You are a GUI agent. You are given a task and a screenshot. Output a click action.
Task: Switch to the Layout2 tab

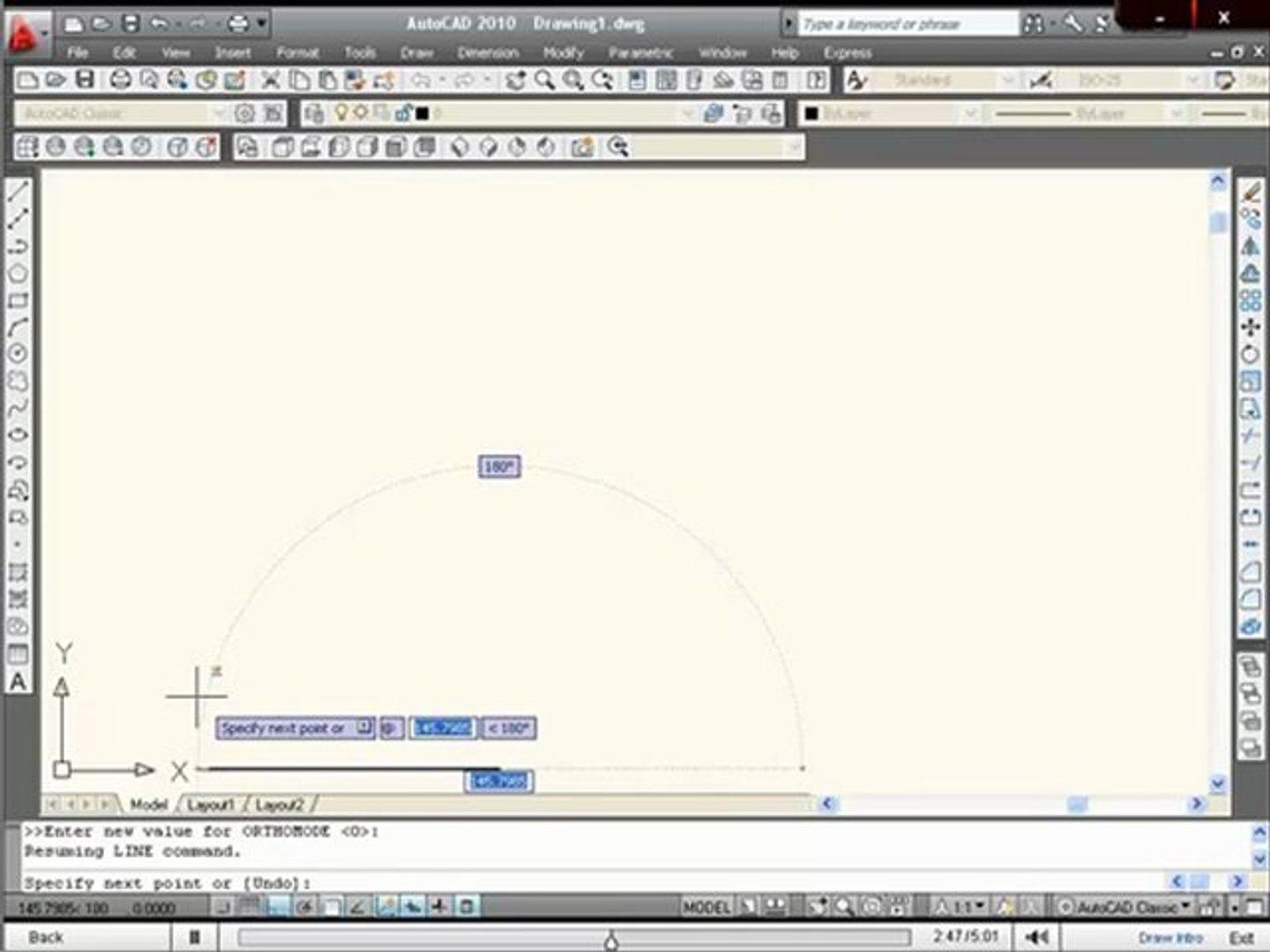(279, 805)
